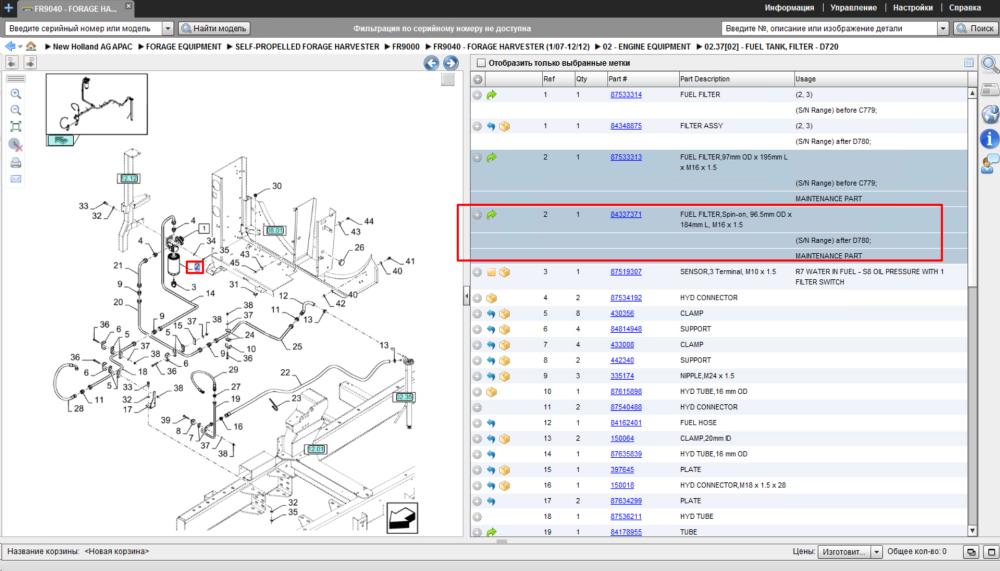The height and width of the screenshot is (571, 1000).
Task: Open part number link 150064
Action: (622, 438)
